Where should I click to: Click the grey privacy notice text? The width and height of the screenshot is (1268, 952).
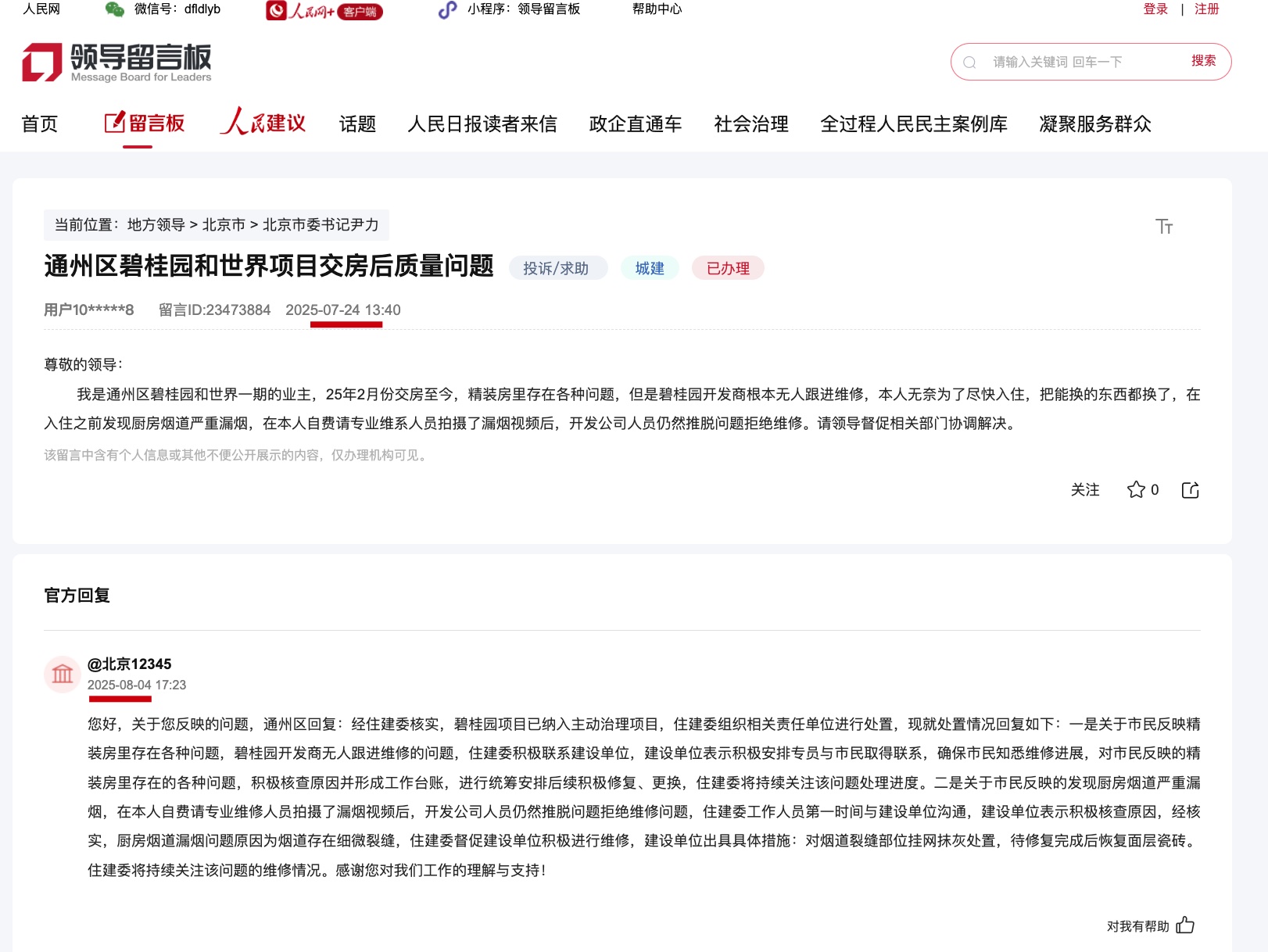pos(237,455)
